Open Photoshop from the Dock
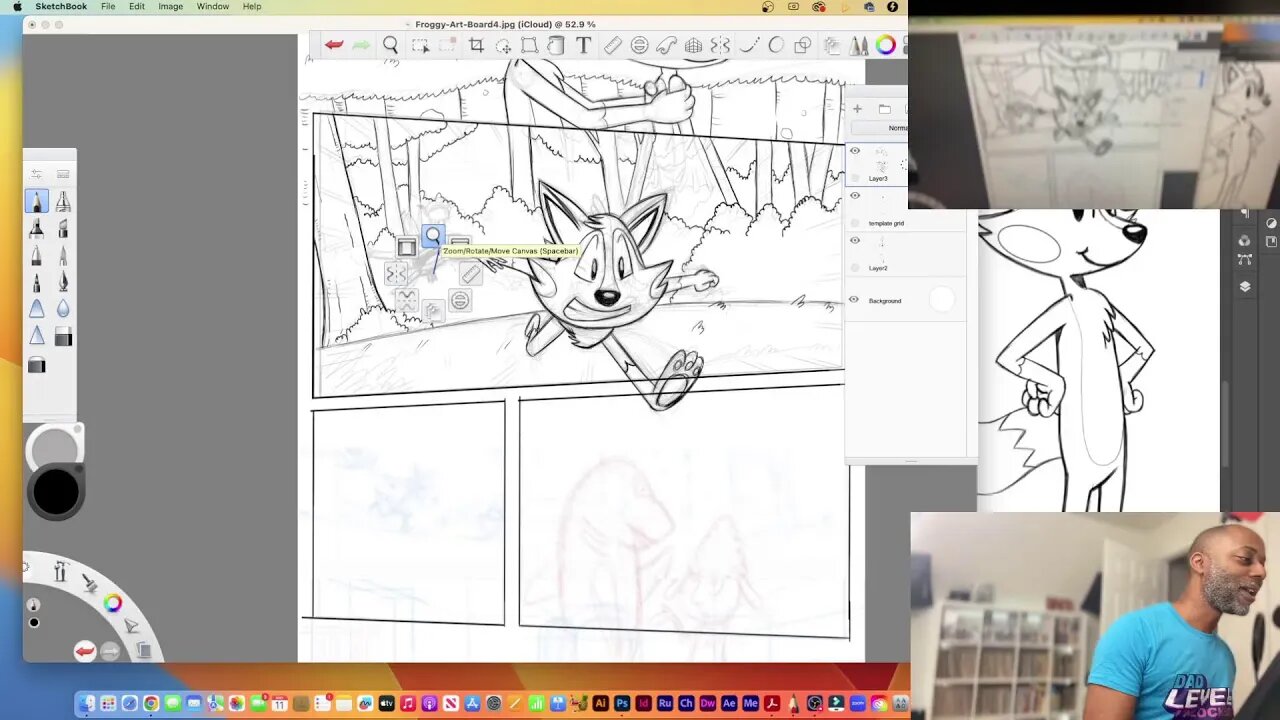Screen dimensions: 1280x720 coord(622,704)
